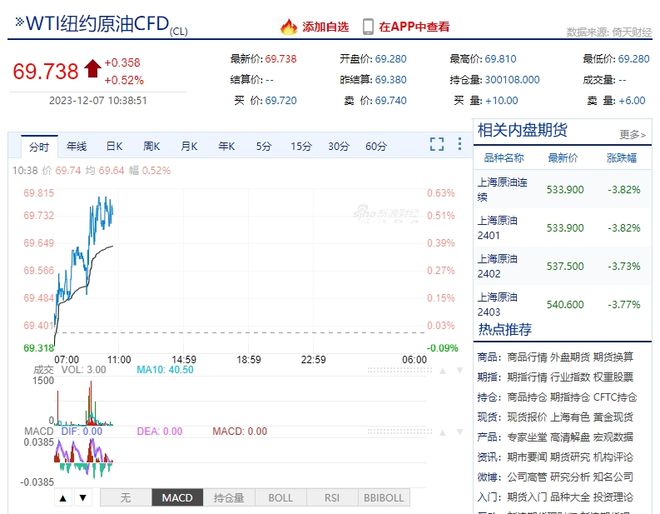Open the 期市要闻 link
This screenshot has height=514, width=660.
point(527,457)
